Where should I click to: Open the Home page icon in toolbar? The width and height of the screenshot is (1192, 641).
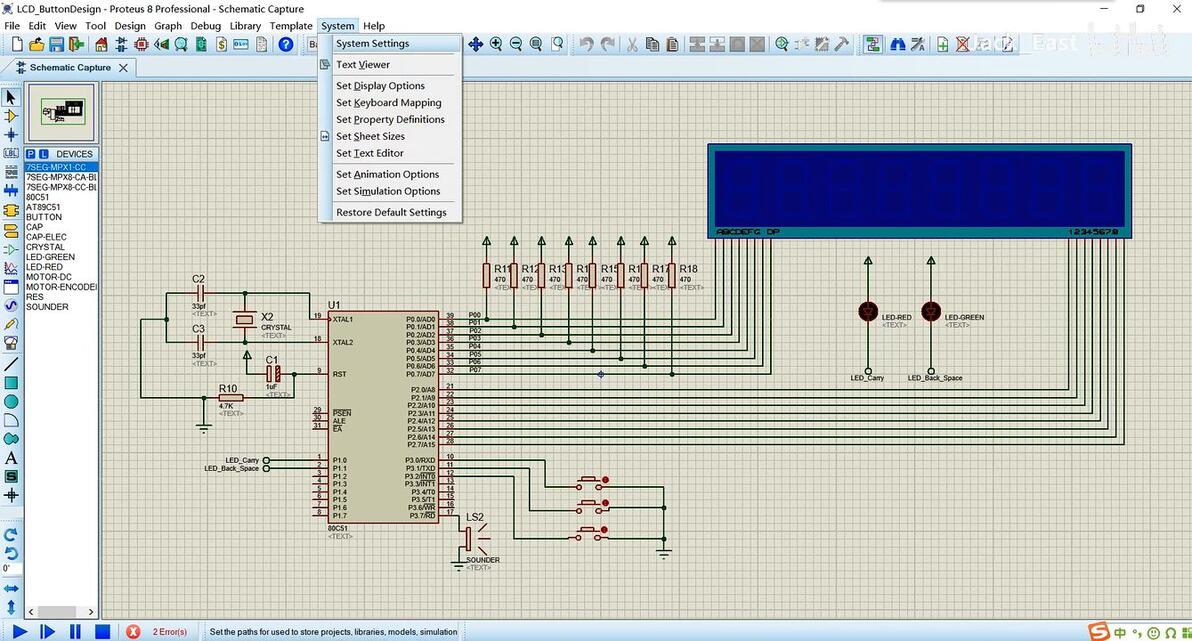(x=101, y=44)
